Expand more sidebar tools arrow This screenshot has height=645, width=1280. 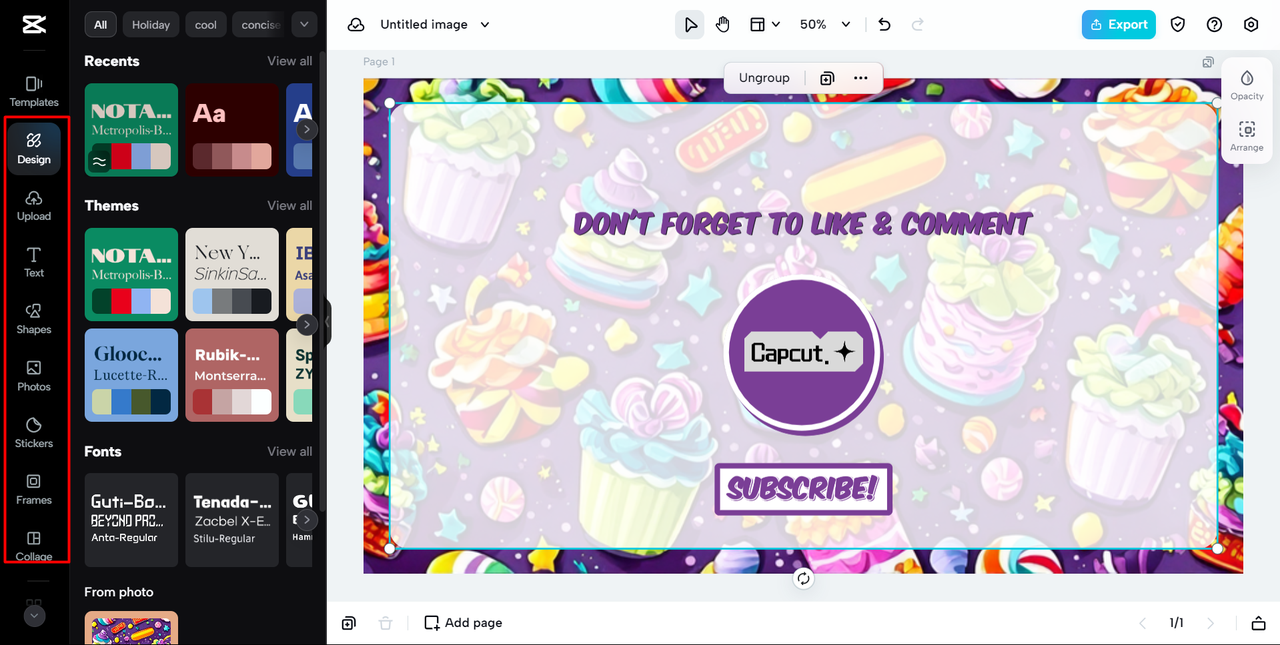pos(34,616)
